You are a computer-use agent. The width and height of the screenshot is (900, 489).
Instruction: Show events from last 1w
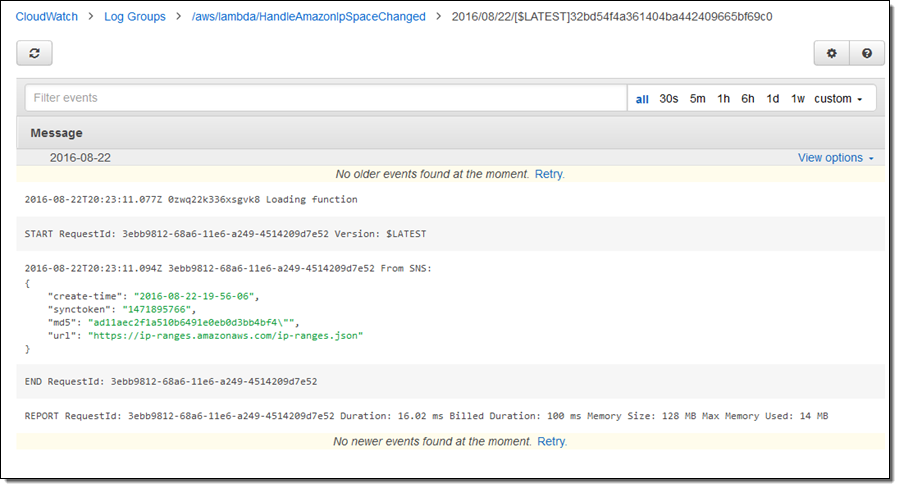click(798, 99)
